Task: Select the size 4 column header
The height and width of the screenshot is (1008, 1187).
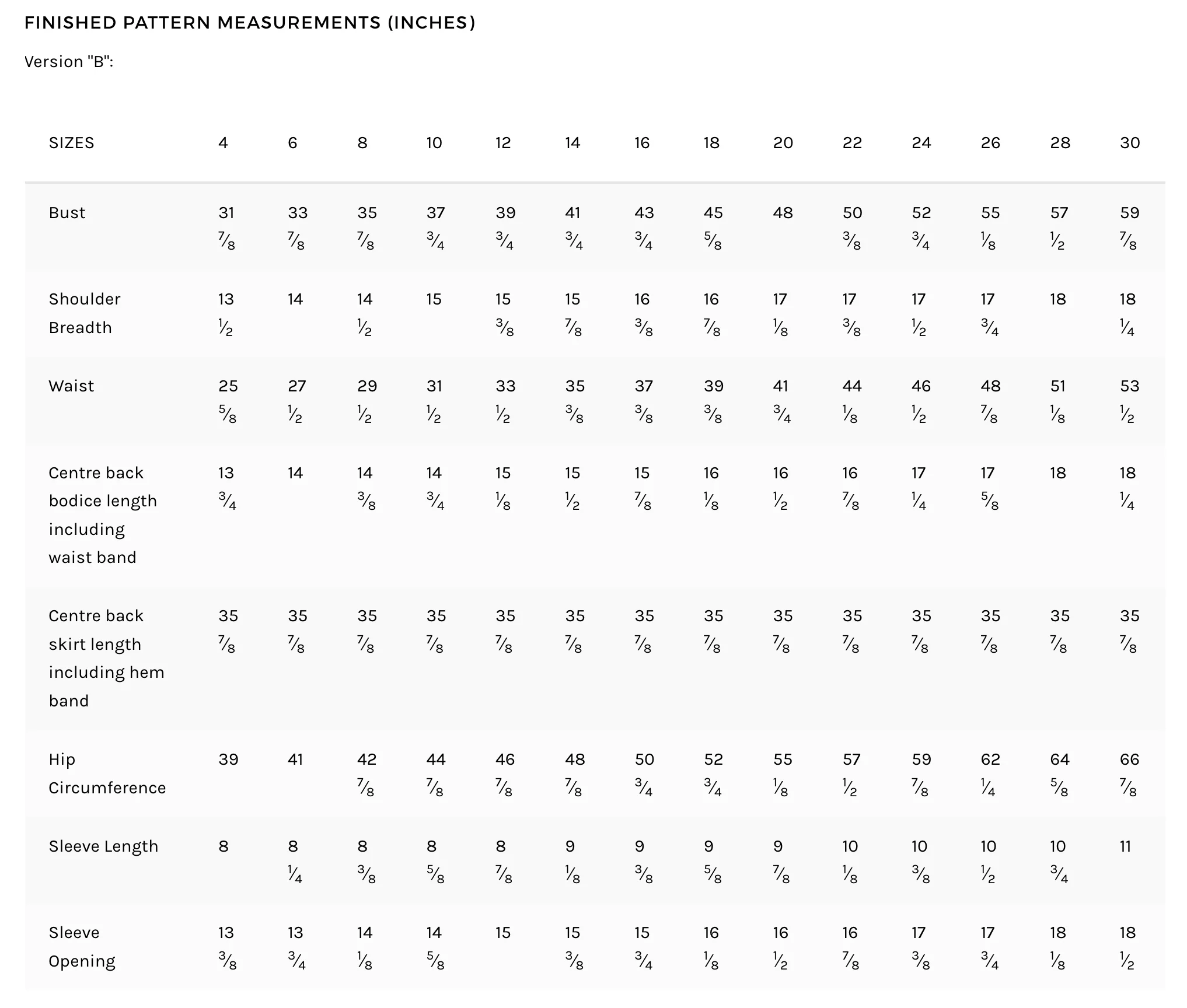Action: tap(223, 143)
